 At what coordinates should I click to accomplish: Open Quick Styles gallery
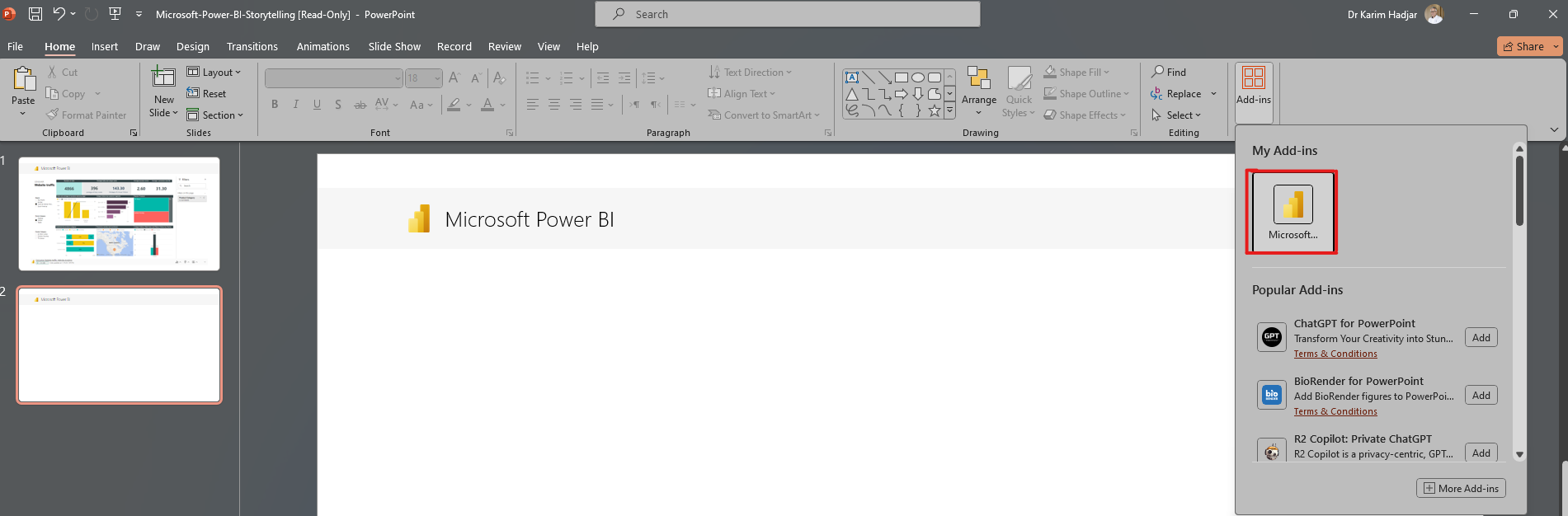(1019, 91)
